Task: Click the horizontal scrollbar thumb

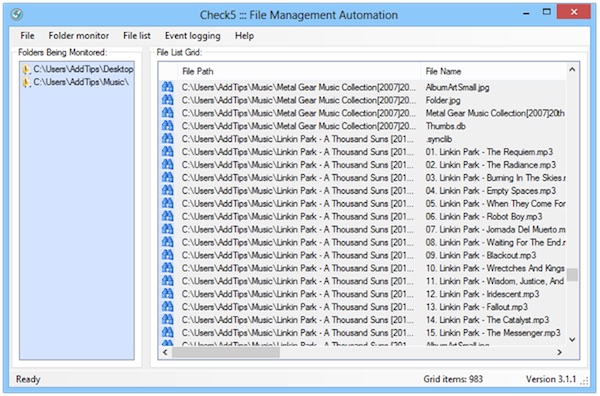Action: [226, 352]
